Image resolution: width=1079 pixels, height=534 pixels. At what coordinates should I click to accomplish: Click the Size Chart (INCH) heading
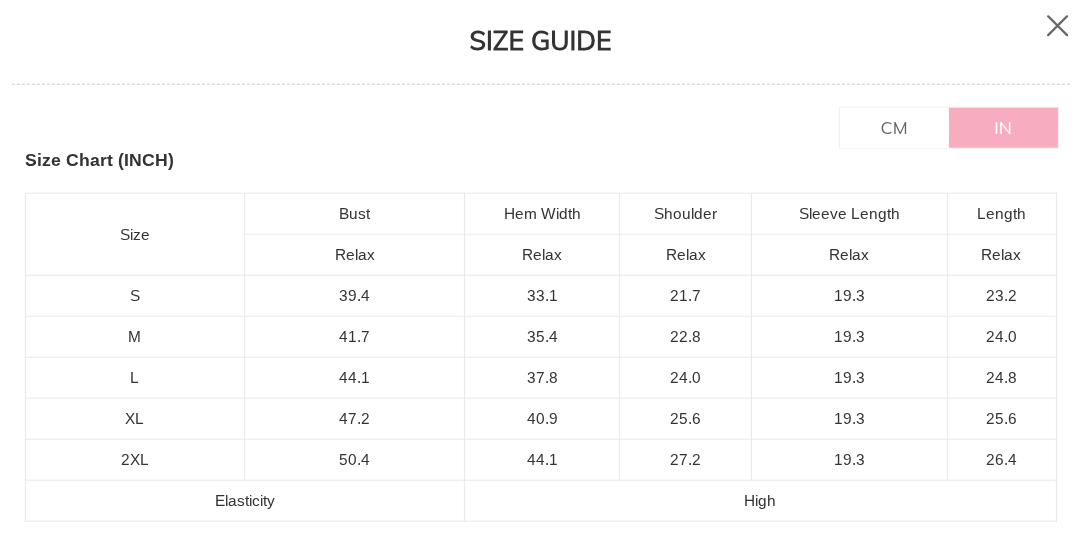[x=100, y=160]
